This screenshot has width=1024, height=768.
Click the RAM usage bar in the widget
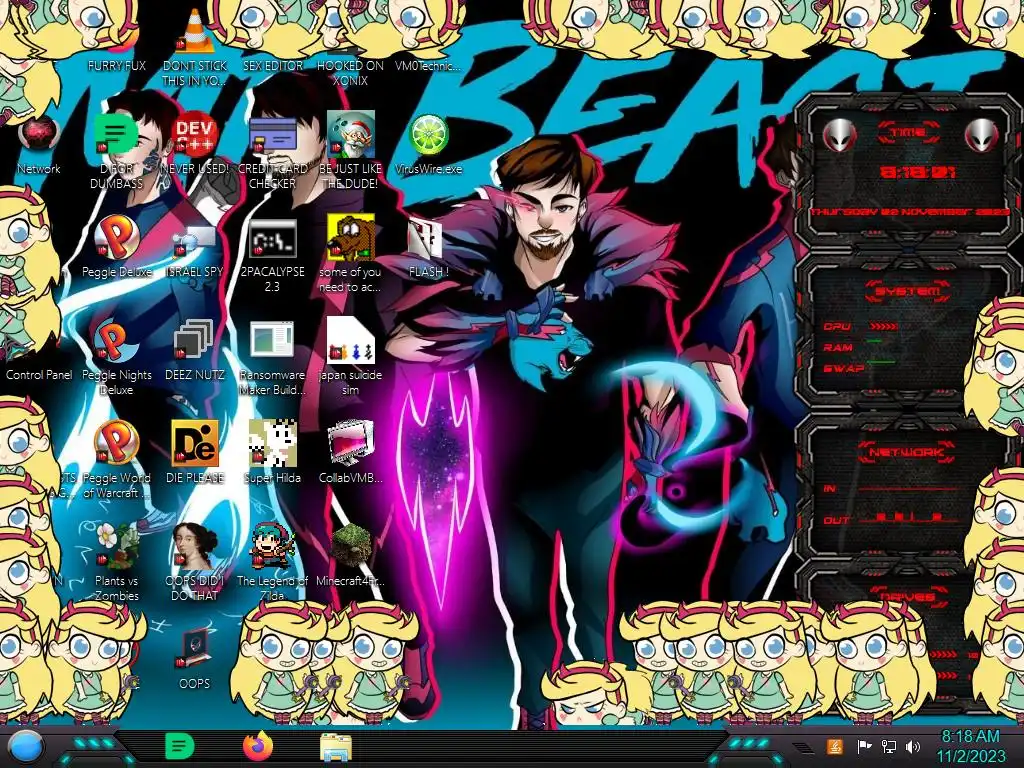click(874, 342)
